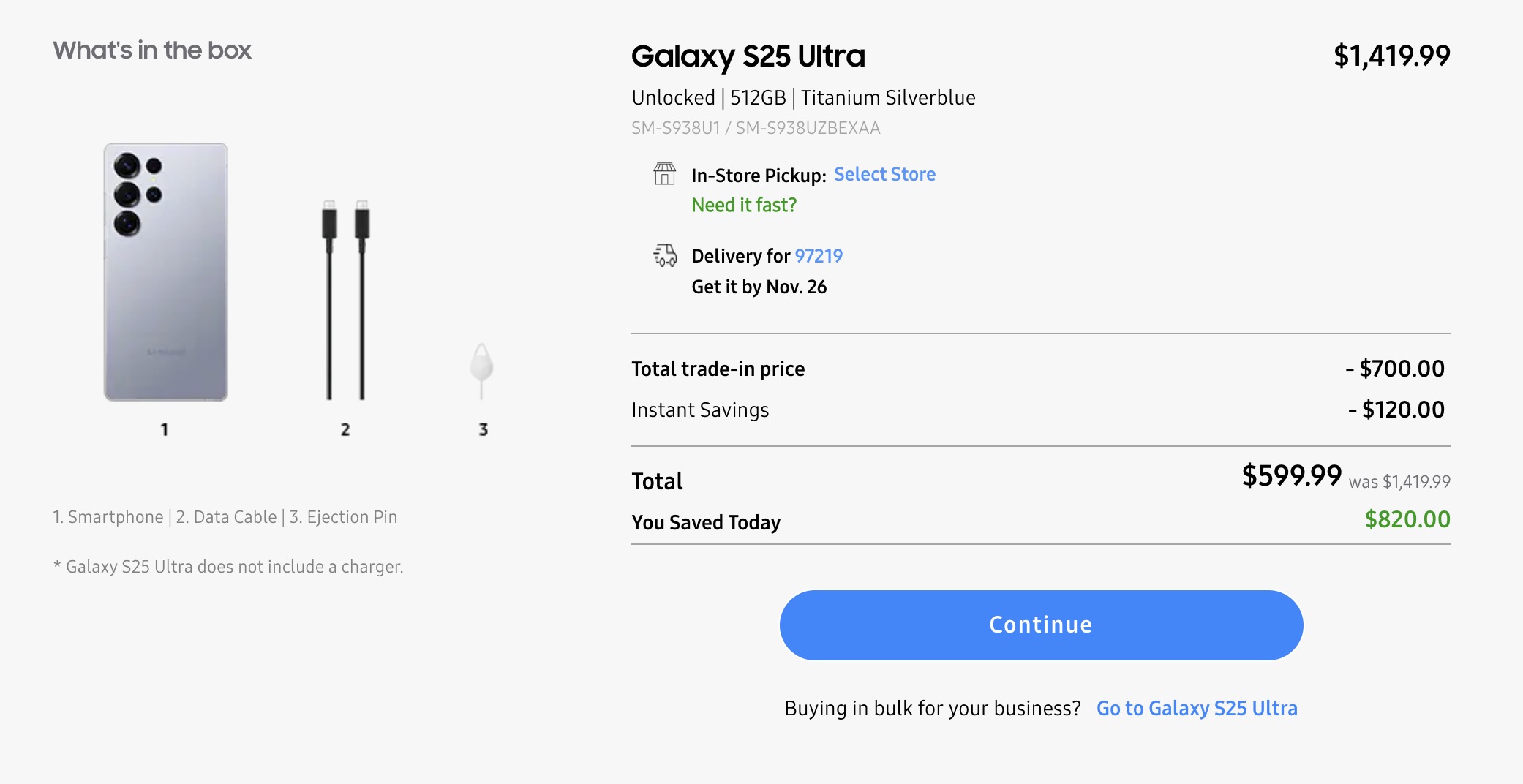1523x784 pixels.
Task: Change delivery zip code 97219
Action: [x=819, y=256]
